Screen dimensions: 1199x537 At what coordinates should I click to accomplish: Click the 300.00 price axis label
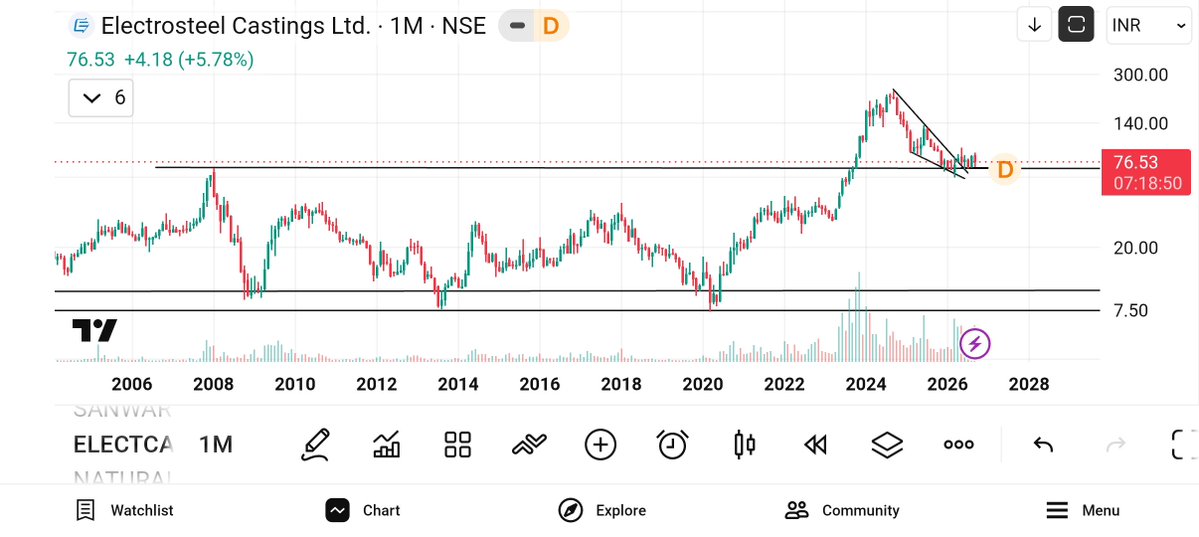point(1140,75)
